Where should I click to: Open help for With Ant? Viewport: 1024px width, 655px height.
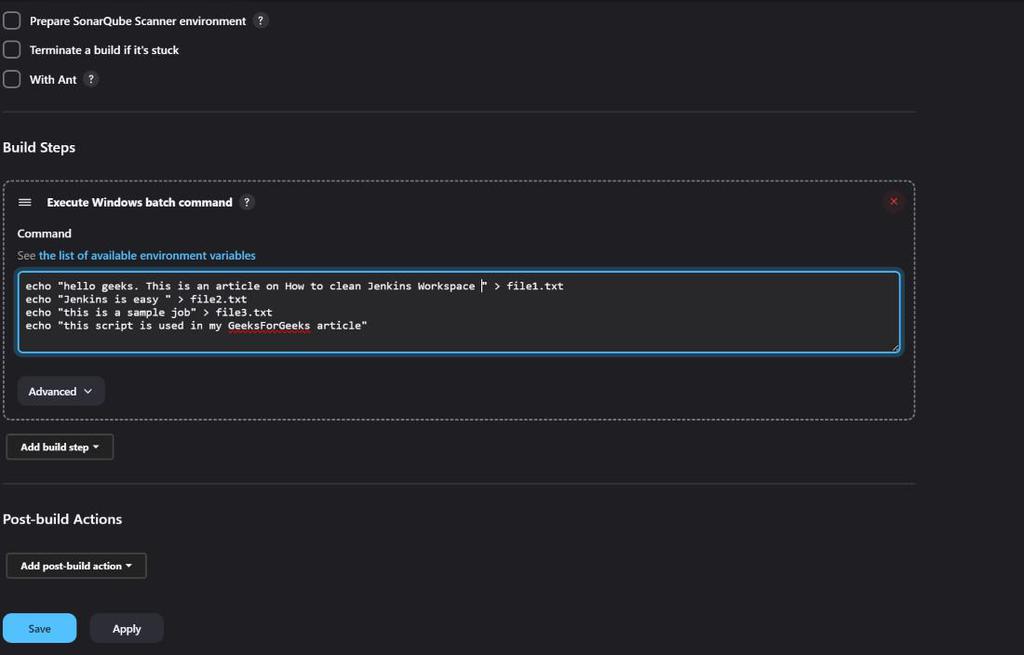89,79
